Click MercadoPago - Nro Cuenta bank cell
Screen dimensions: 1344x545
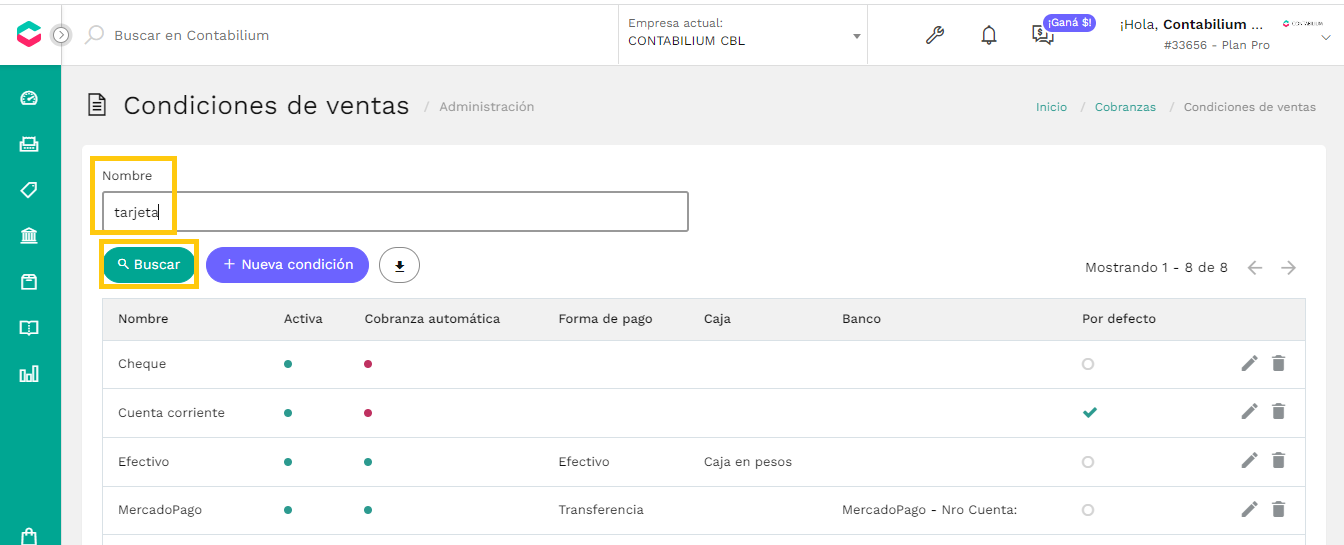click(929, 510)
